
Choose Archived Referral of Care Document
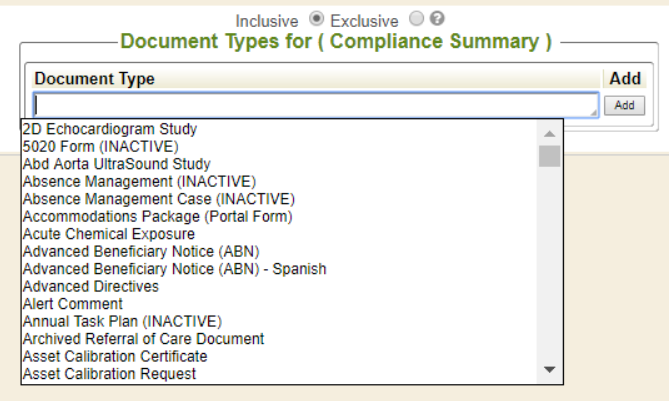(143, 339)
